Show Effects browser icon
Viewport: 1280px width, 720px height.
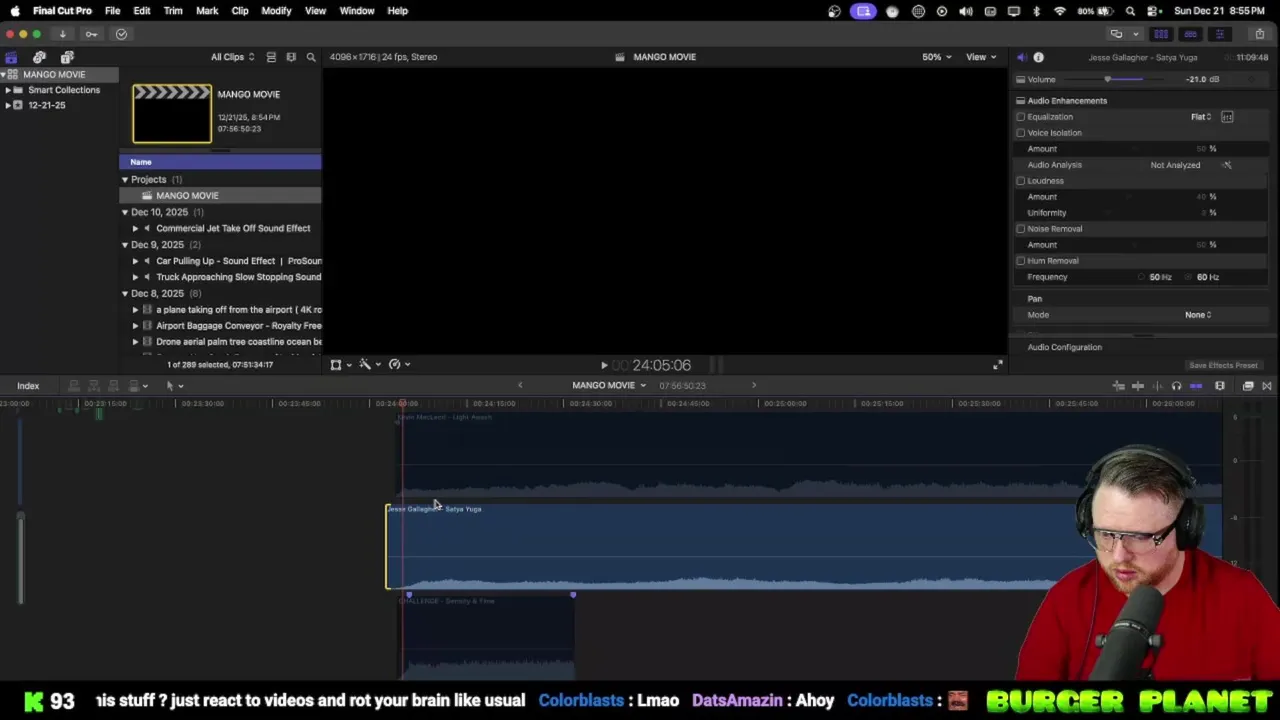(1248, 386)
